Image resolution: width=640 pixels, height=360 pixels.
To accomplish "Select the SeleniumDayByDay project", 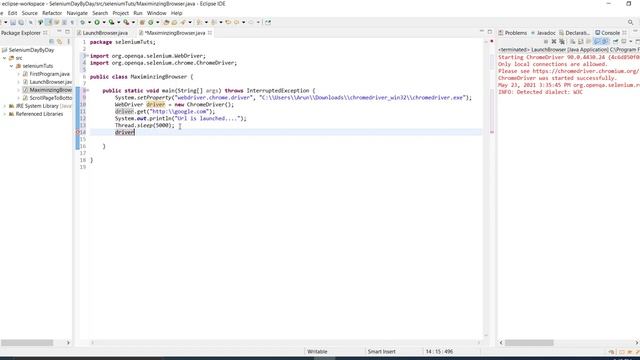I will (31, 50).
